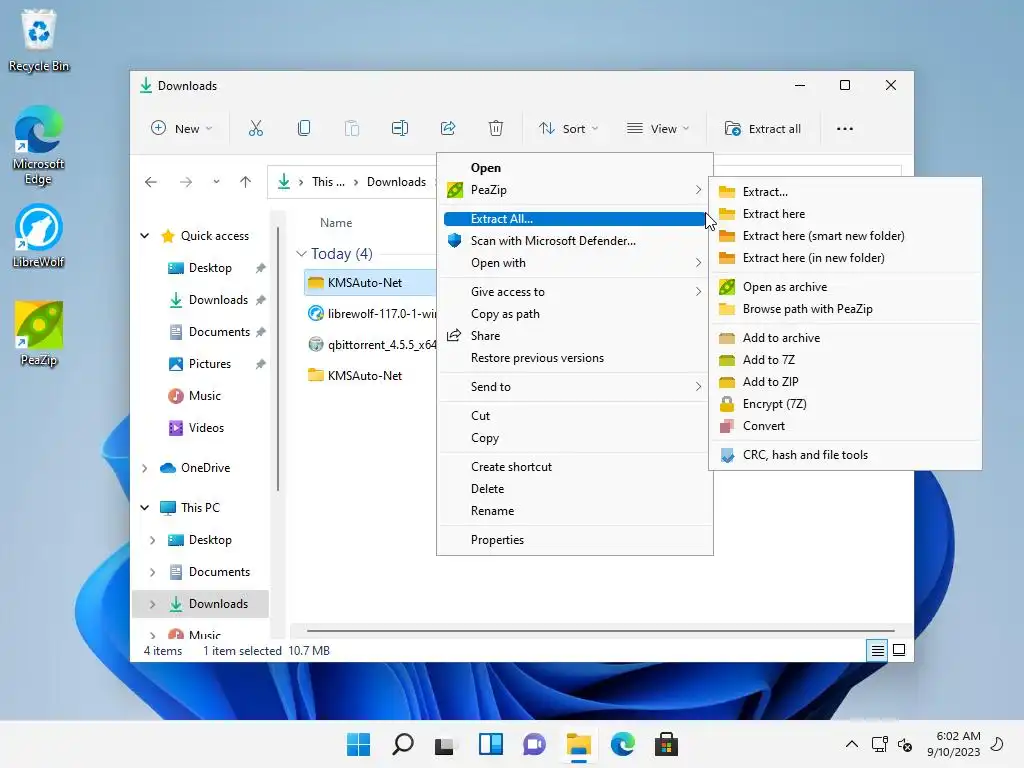Expand the OneDrive tree node
This screenshot has width=1024, height=768.
coord(145,468)
